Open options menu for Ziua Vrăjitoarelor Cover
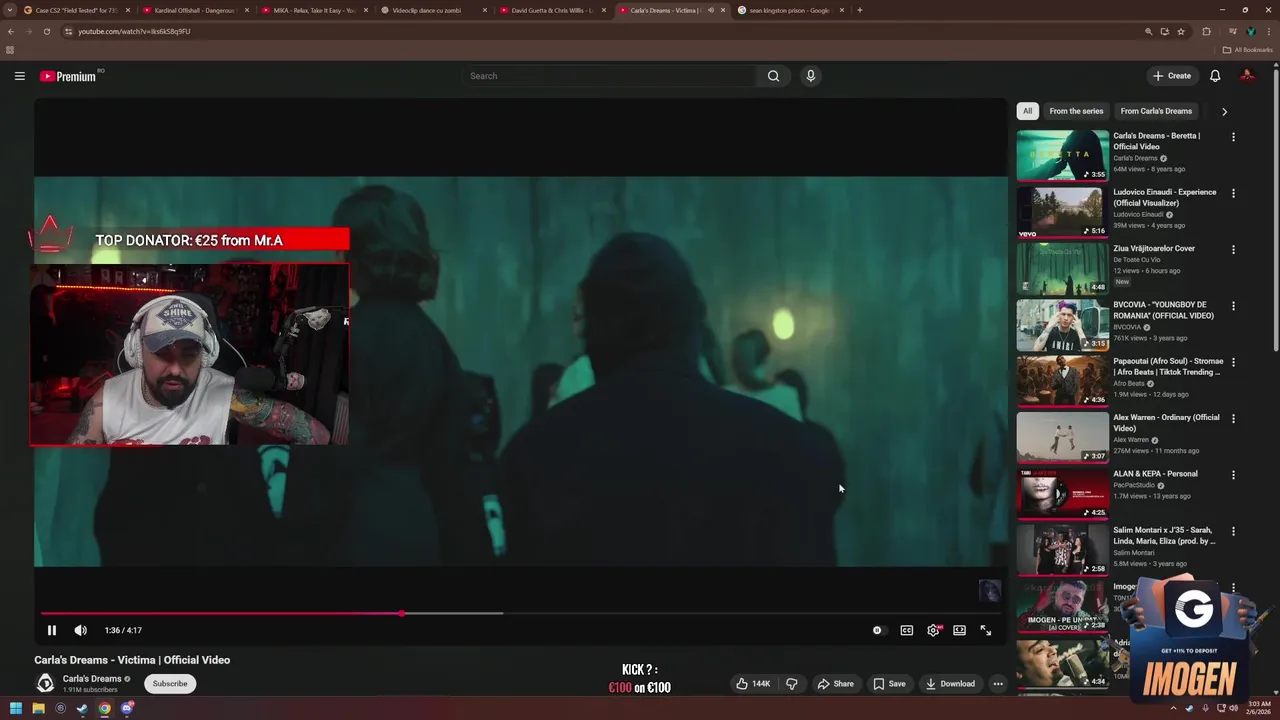Viewport: 1280px width, 720px height. [1233, 250]
